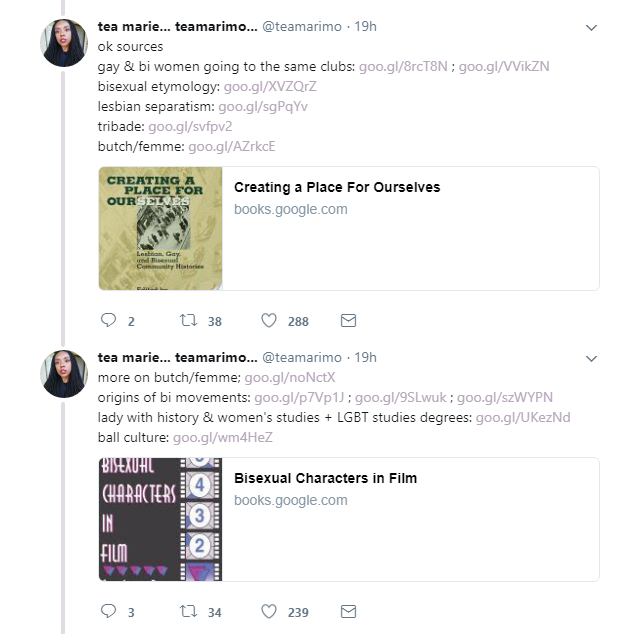Expand the first tweet's options chevron
The height and width of the screenshot is (634, 640).
click(x=591, y=27)
